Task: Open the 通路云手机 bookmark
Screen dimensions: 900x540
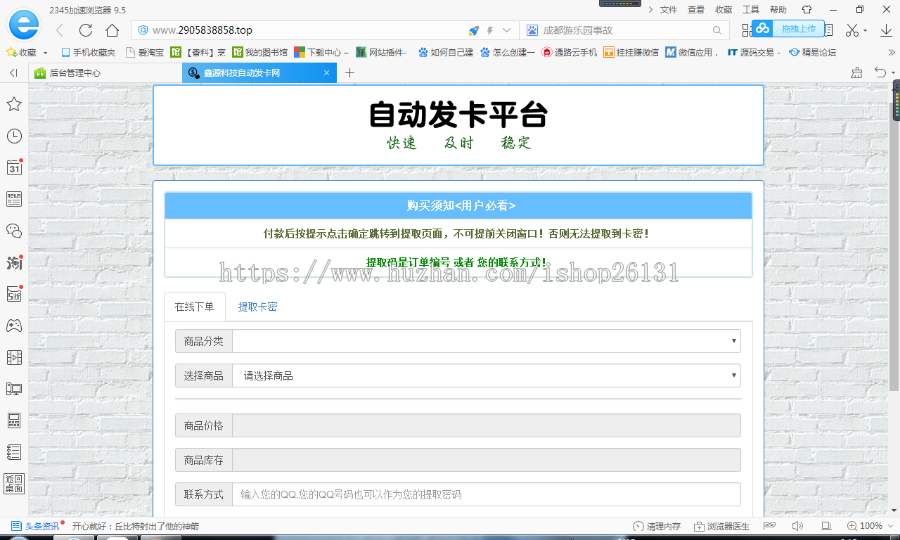Action: [569, 52]
